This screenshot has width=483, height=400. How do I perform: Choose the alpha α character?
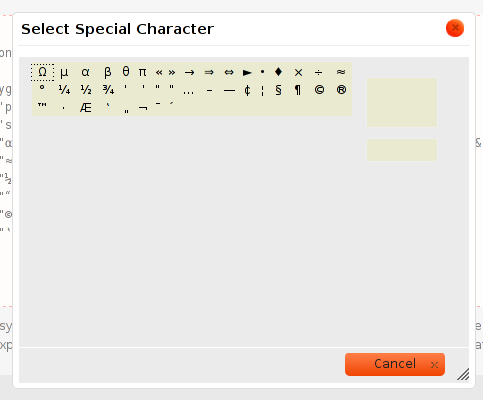pos(85,72)
